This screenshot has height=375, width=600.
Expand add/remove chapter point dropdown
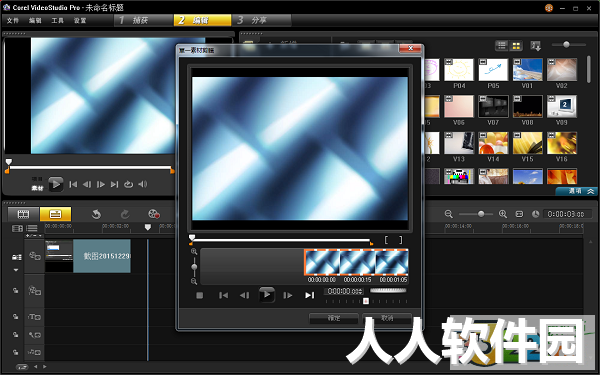tap(34, 236)
